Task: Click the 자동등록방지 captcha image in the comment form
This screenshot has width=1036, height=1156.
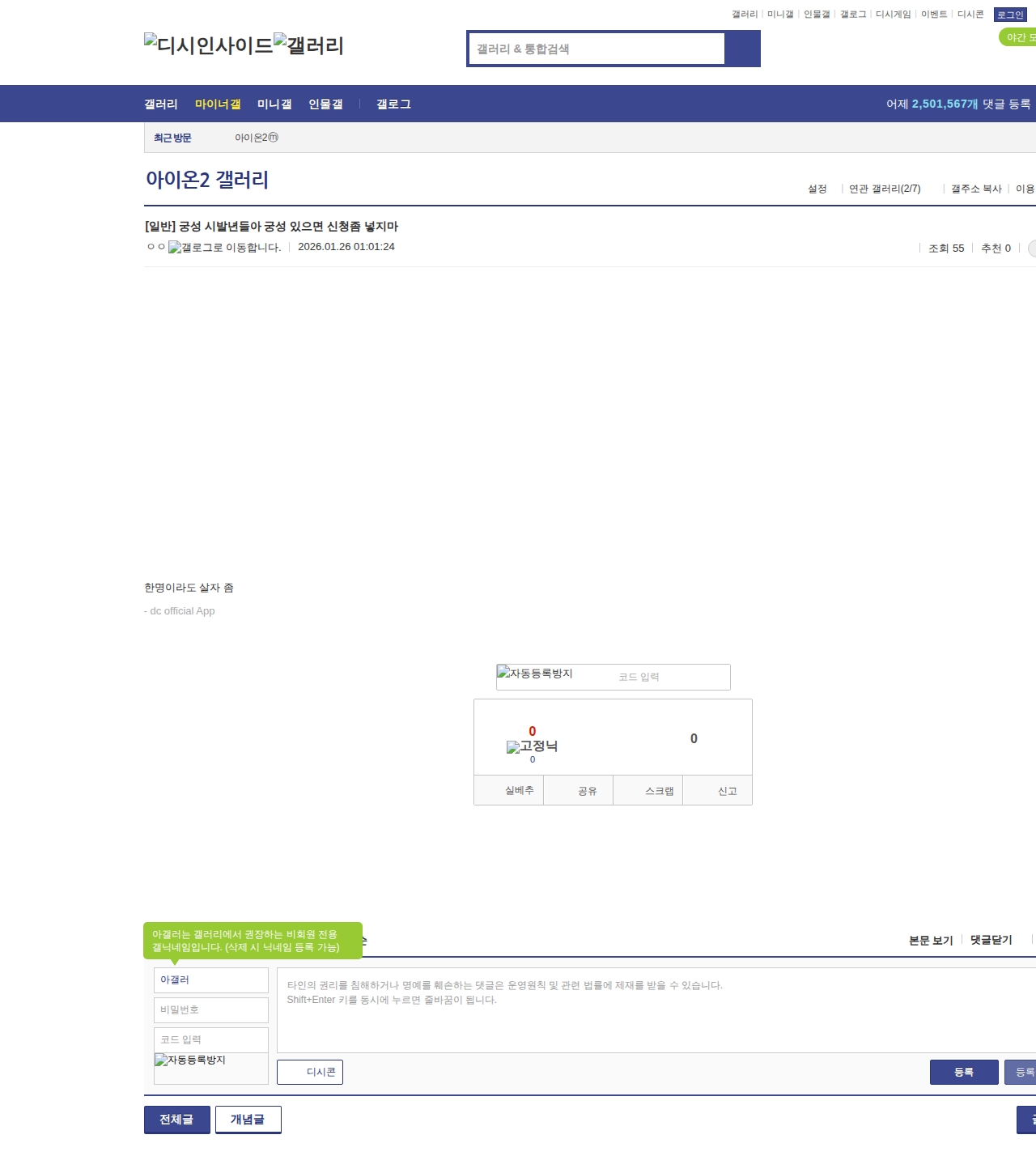Action: click(x=190, y=1060)
